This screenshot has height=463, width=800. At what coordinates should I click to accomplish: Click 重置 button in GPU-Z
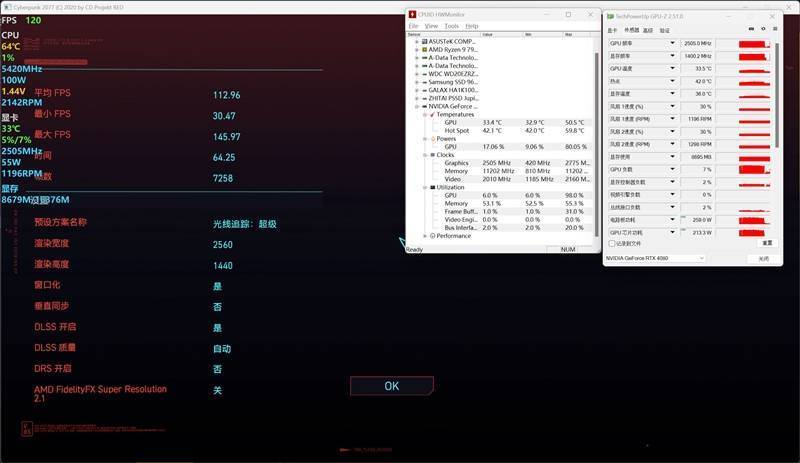[x=767, y=243]
